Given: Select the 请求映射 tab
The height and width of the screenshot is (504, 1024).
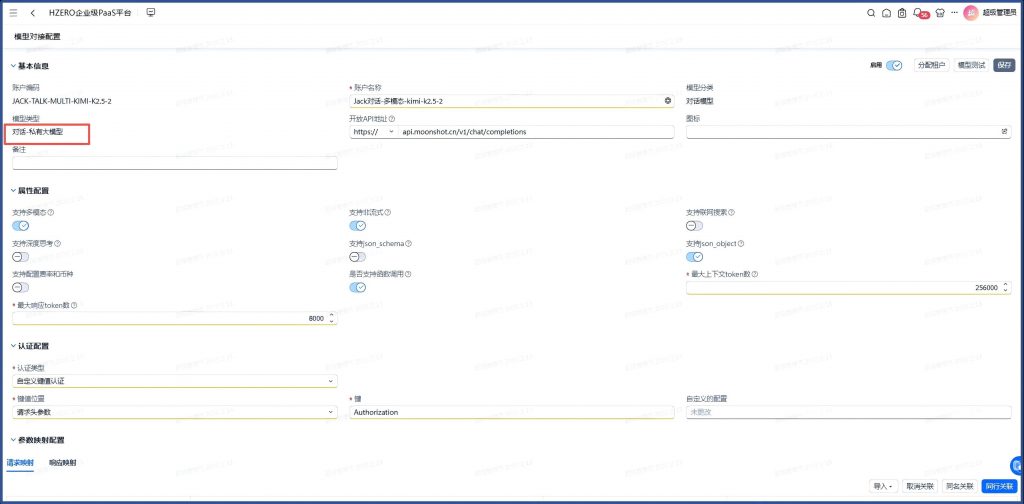Looking at the screenshot, I should [20, 463].
